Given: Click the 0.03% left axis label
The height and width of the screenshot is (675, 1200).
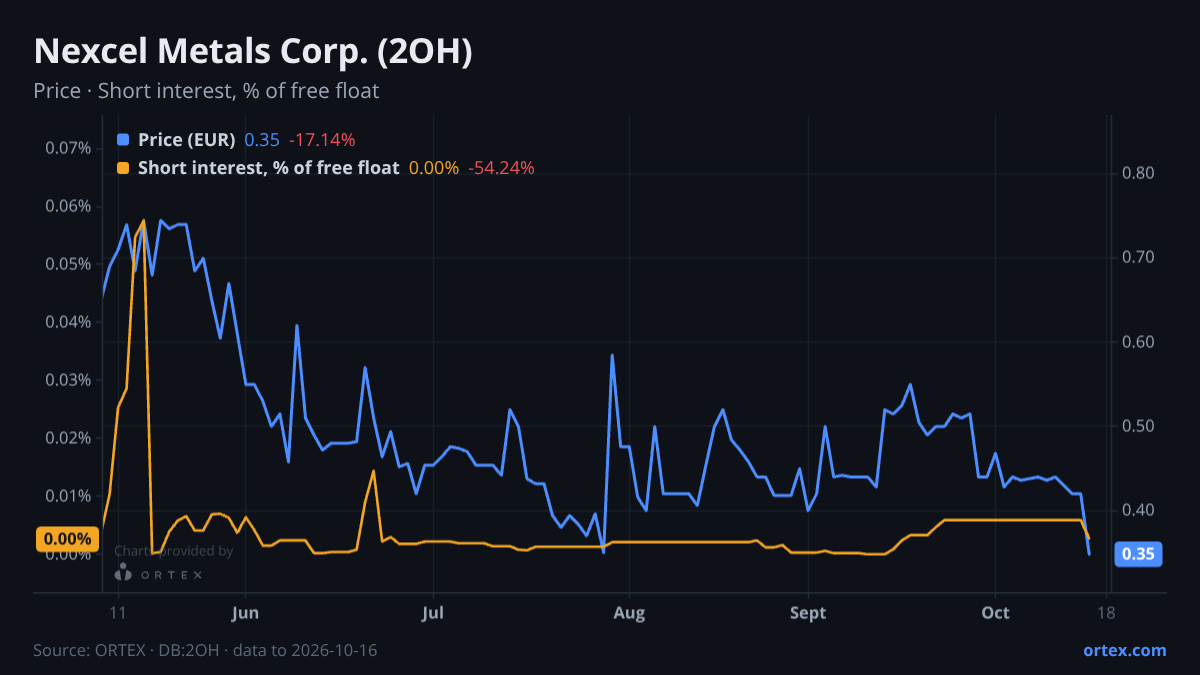Looking at the screenshot, I should click(68, 380).
